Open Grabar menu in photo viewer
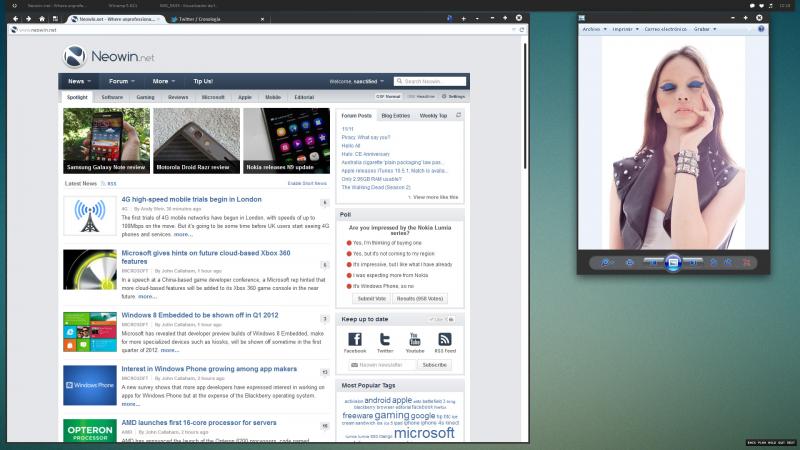This screenshot has width=800, height=450. (705, 29)
